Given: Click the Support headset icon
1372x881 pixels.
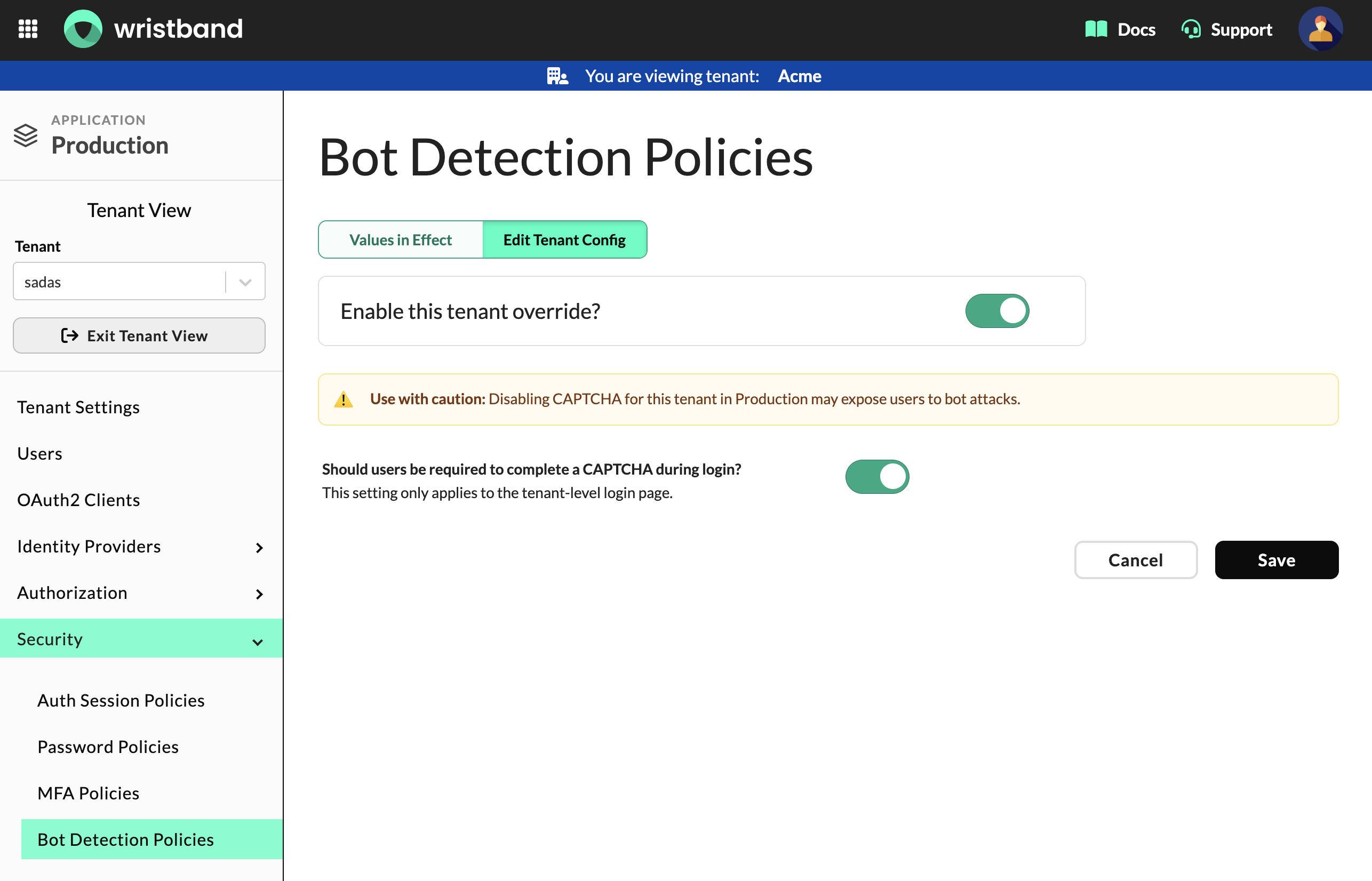Looking at the screenshot, I should point(1191,29).
